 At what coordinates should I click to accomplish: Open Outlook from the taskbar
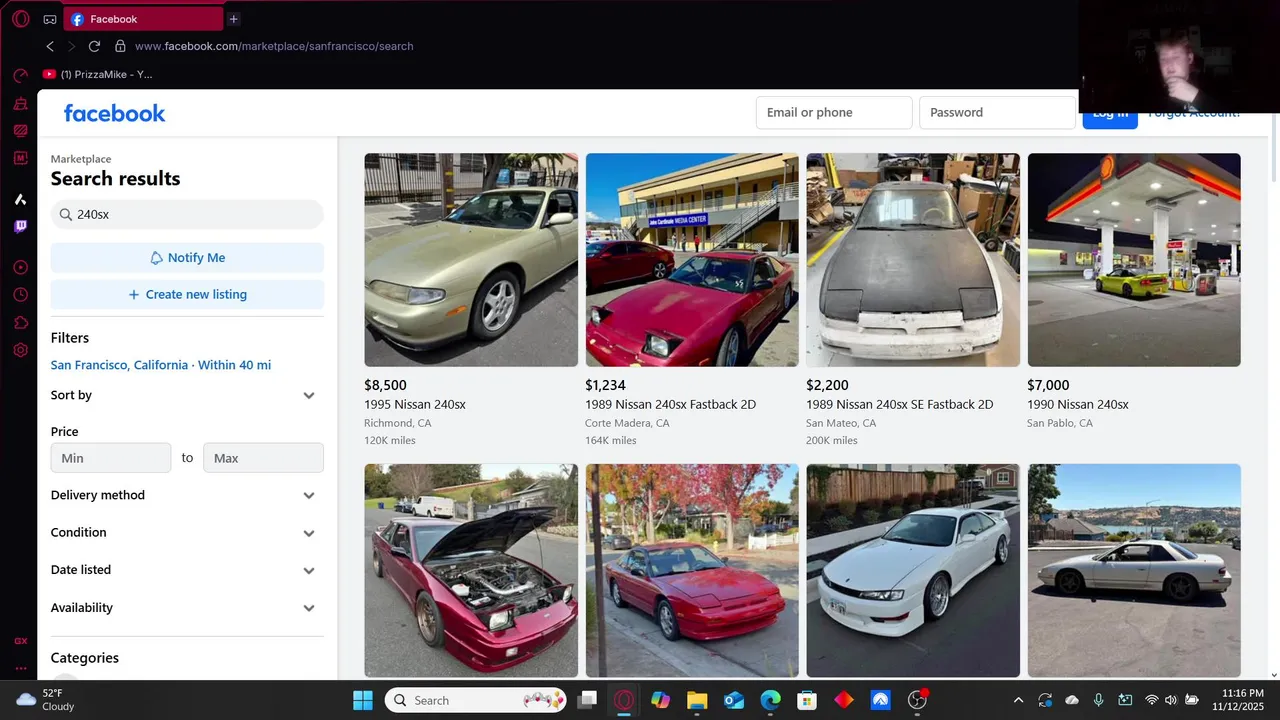[x=734, y=700]
